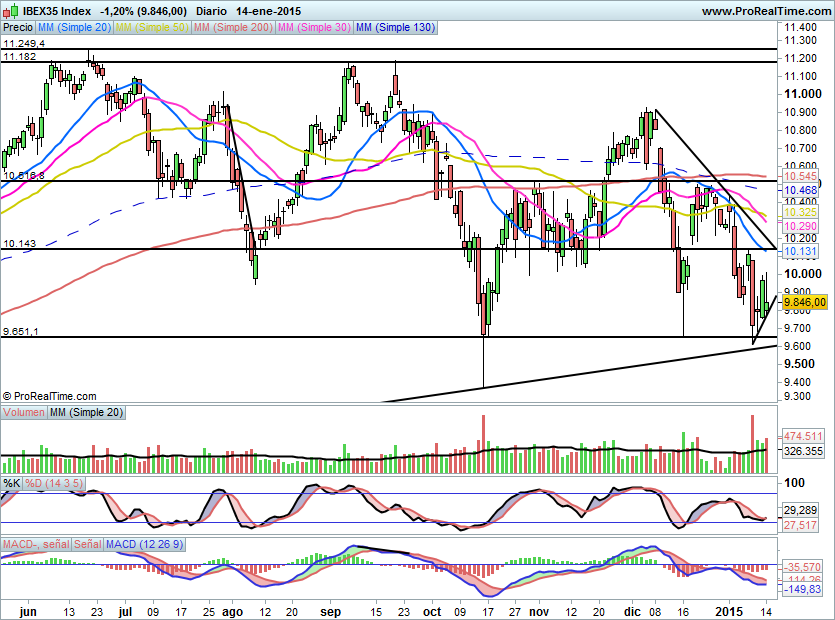The image size is (835, 620).
Task: Click the 29,289 stochastic value tag
Action: tap(800, 510)
